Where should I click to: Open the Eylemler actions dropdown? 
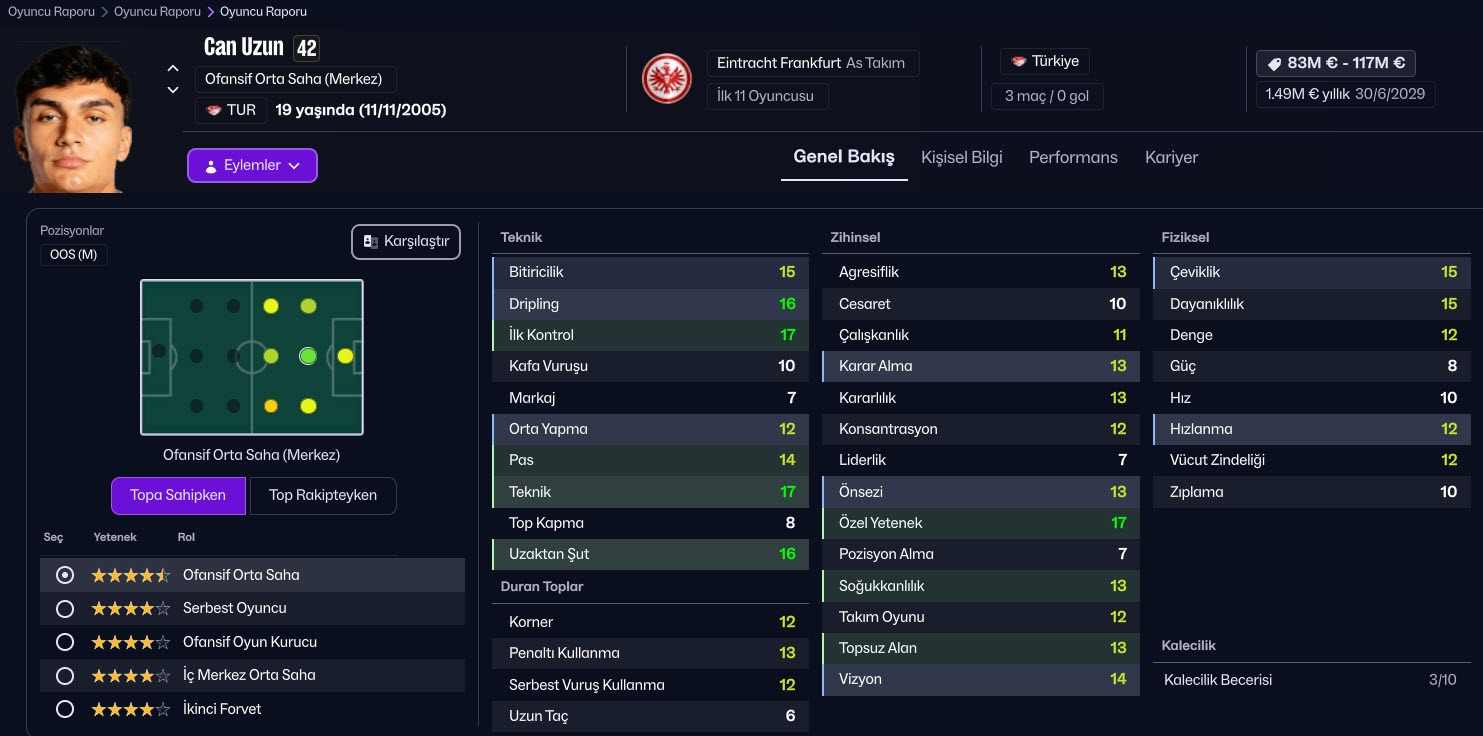252,166
